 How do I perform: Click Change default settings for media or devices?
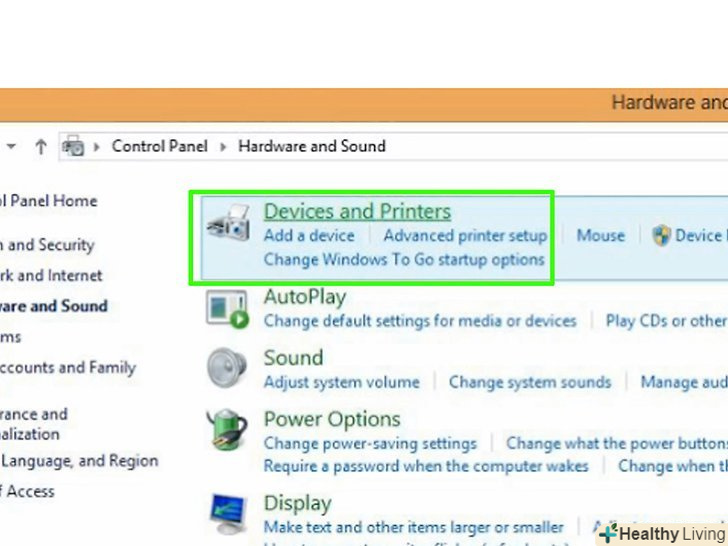[420, 321]
